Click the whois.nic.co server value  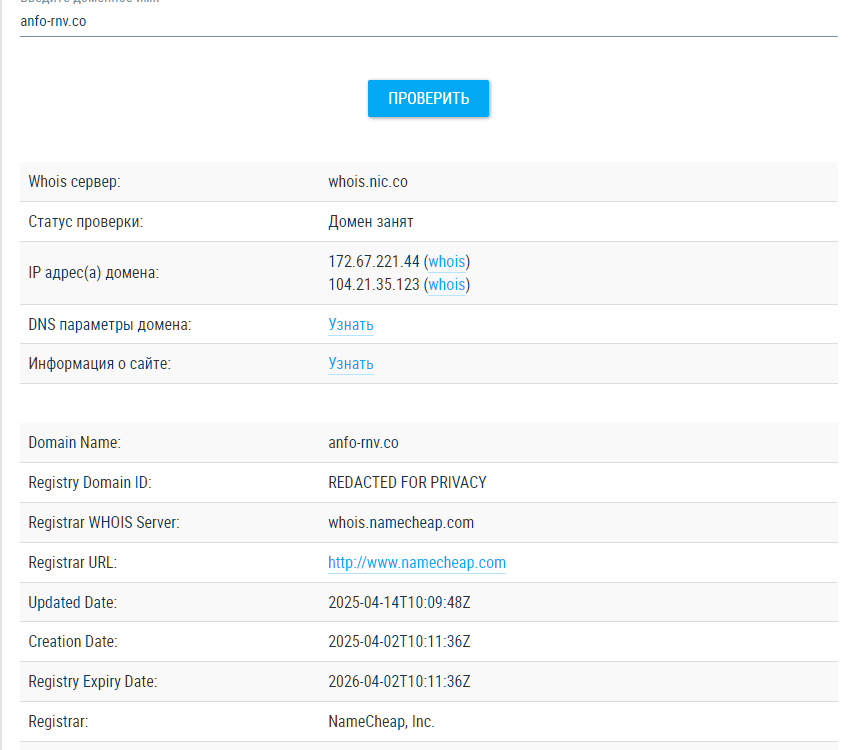pyautogui.click(x=368, y=182)
